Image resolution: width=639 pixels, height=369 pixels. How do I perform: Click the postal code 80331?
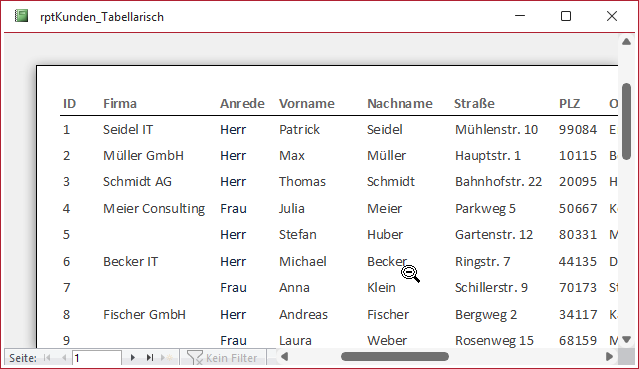[x=578, y=235]
